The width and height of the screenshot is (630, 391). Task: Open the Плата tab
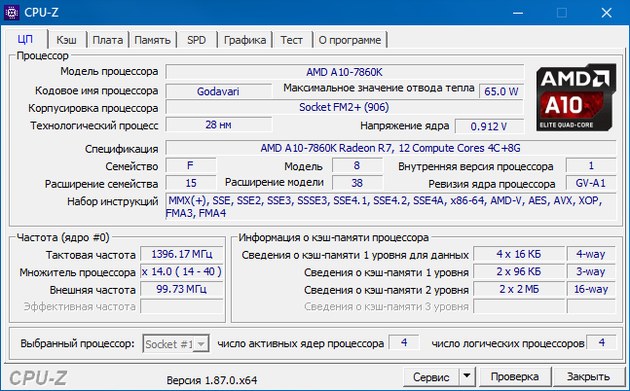tap(108, 40)
